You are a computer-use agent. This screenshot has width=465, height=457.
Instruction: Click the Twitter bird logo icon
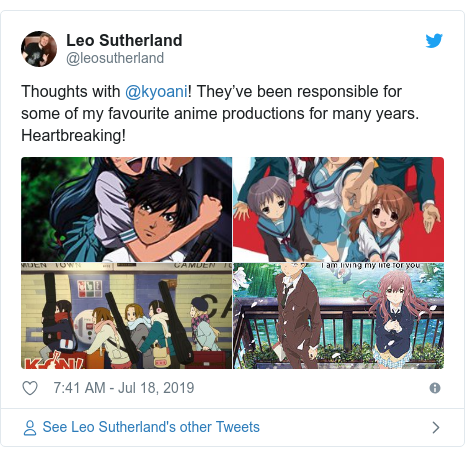[x=434, y=41]
